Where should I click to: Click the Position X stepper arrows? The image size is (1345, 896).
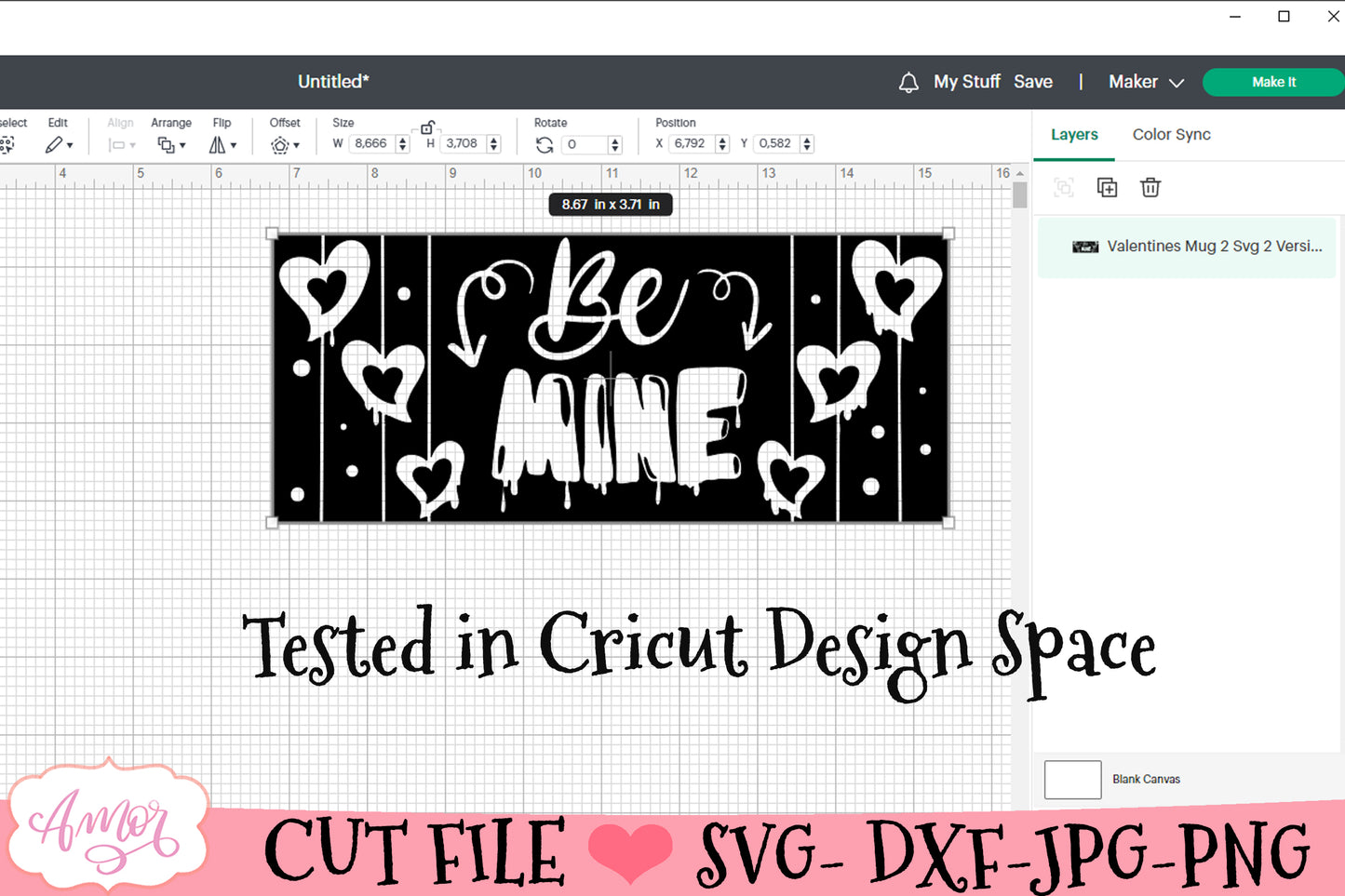pyautogui.click(x=722, y=143)
